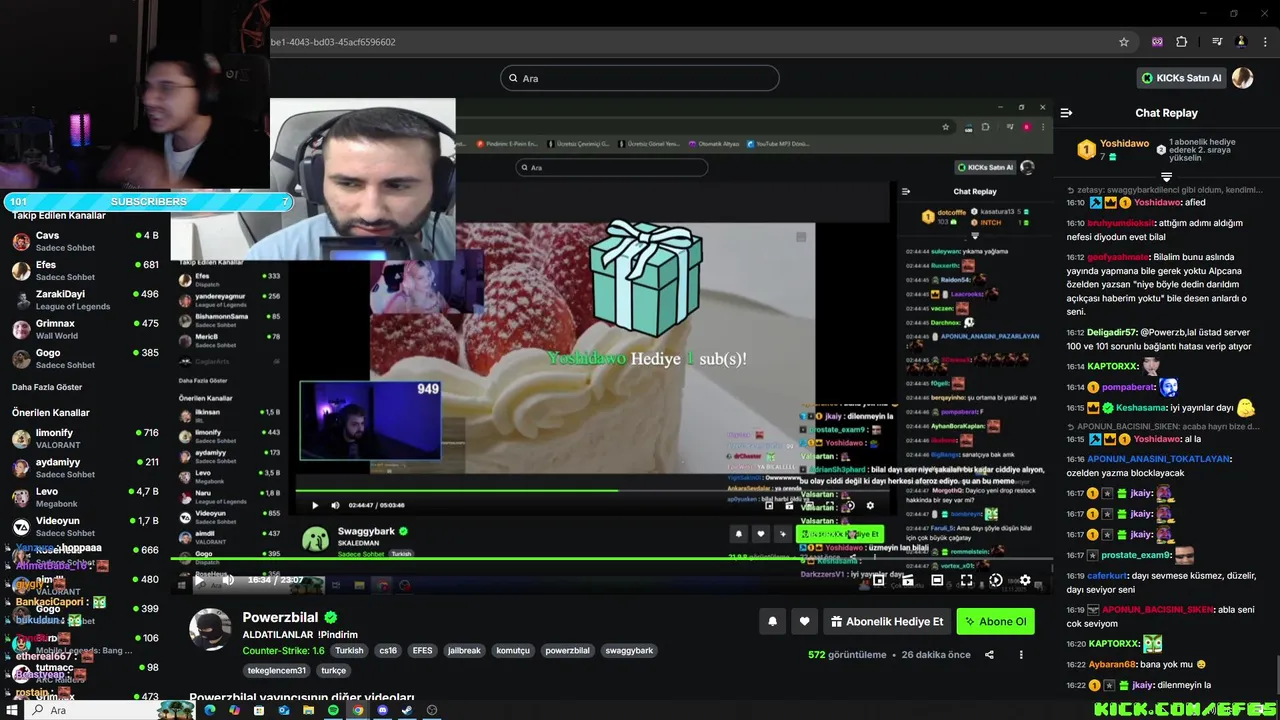Select the tekeglencem31 tag
The height and width of the screenshot is (720, 1280).
[x=277, y=670]
